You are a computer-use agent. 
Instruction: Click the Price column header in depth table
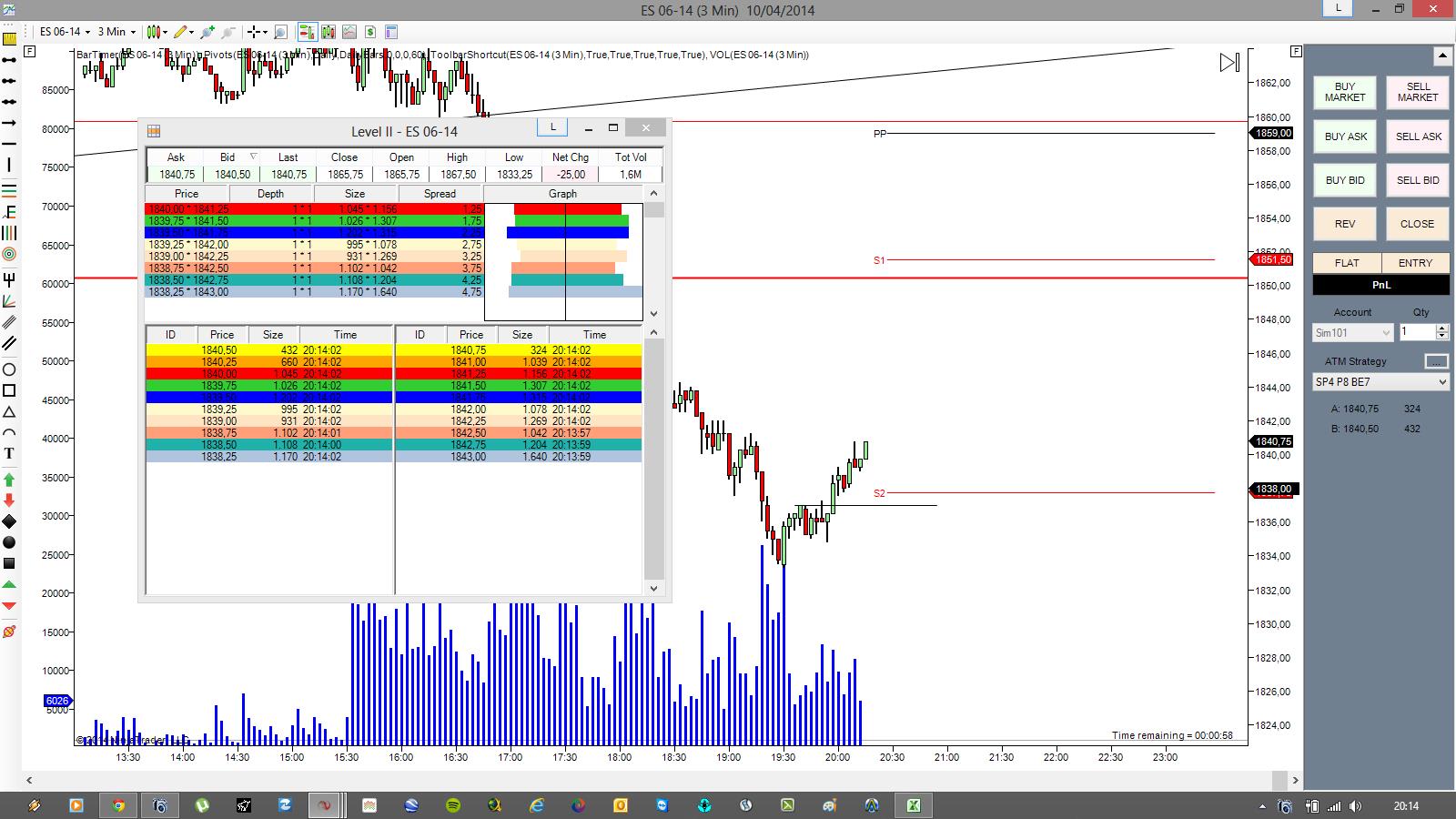pyautogui.click(x=187, y=194)
